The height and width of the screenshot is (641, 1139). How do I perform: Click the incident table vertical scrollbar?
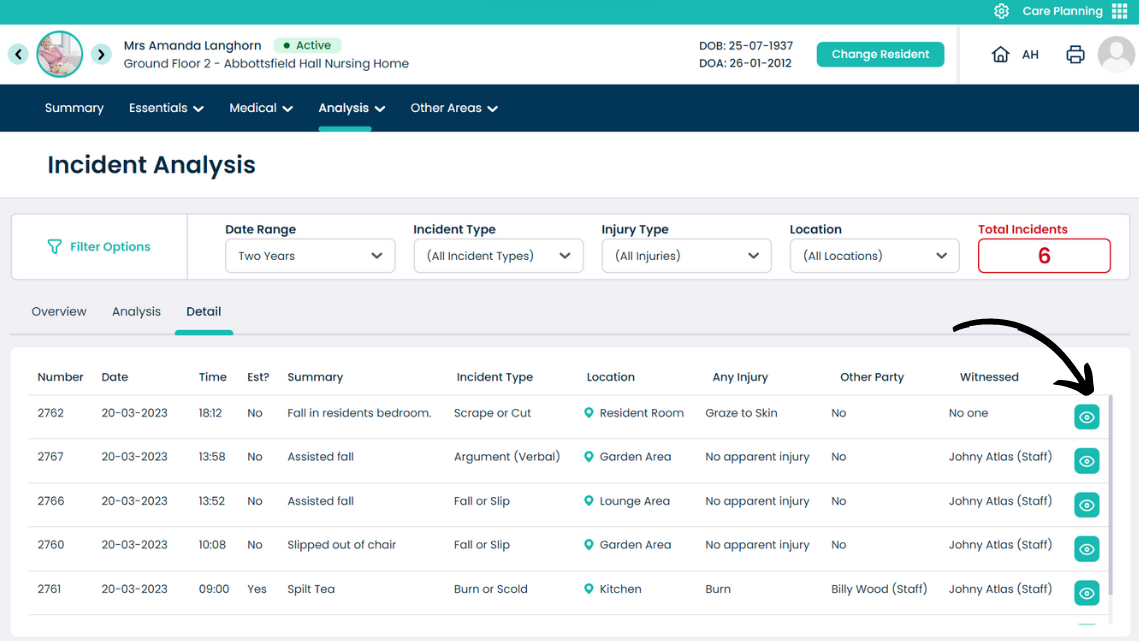1110,495
